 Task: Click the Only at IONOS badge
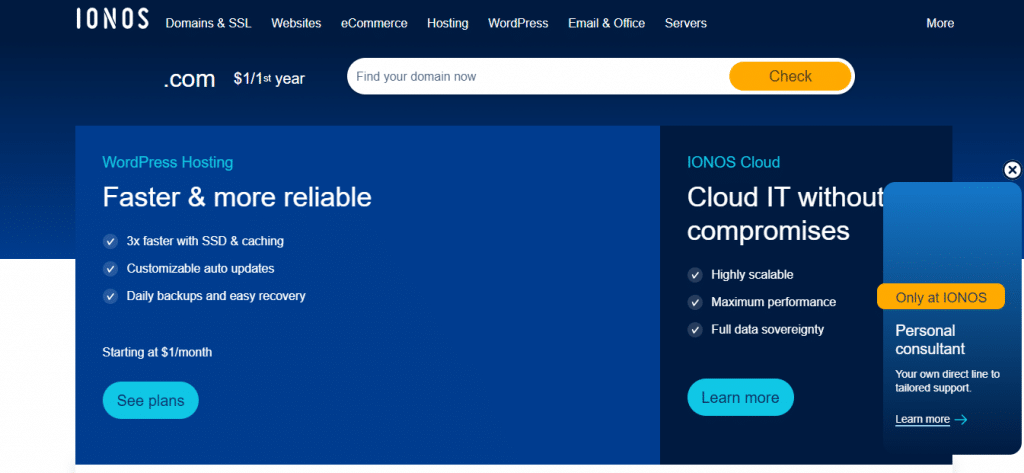click(941, 297)
